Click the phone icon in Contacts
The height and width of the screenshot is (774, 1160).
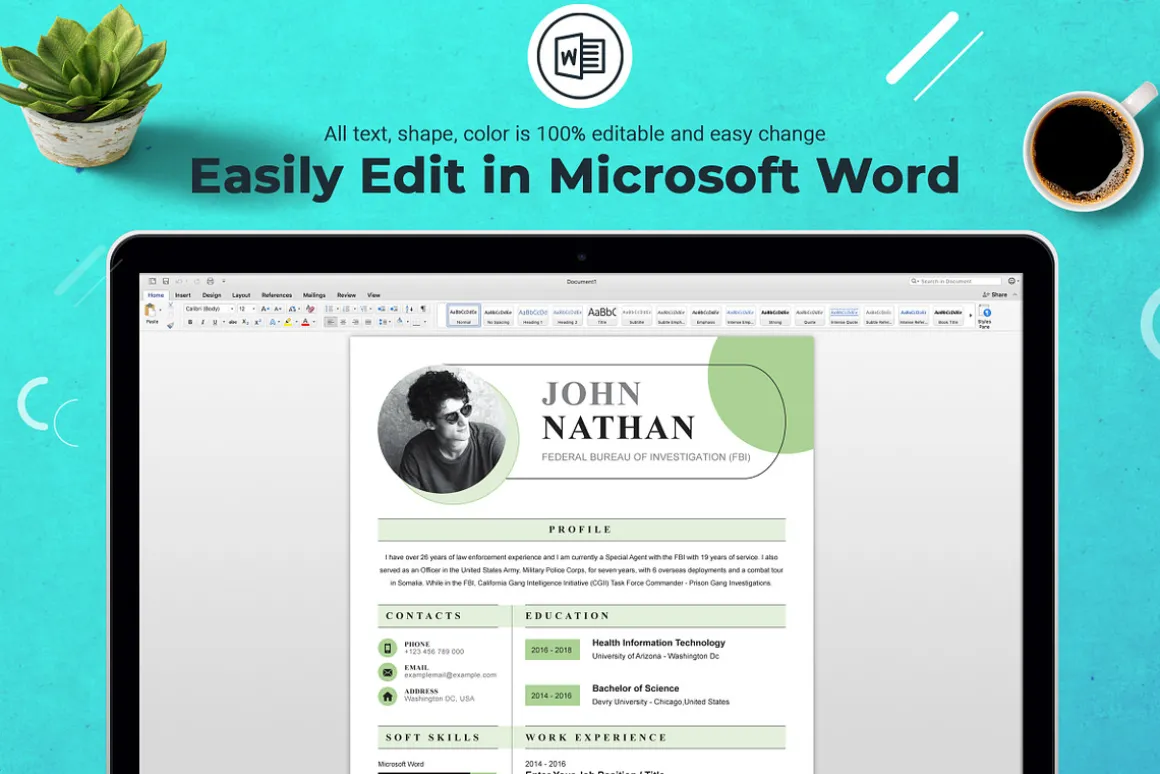tap(388, 648)
